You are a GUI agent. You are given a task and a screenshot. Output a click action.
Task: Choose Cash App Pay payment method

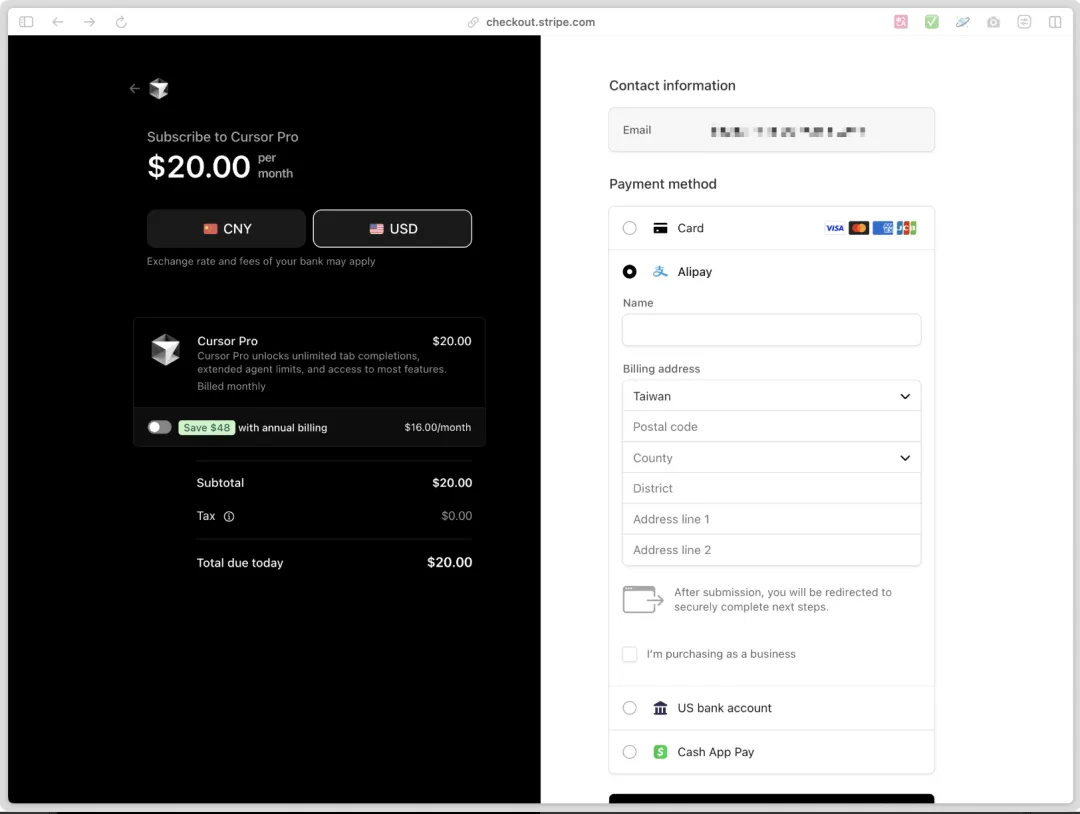click(x=630, y=752)
